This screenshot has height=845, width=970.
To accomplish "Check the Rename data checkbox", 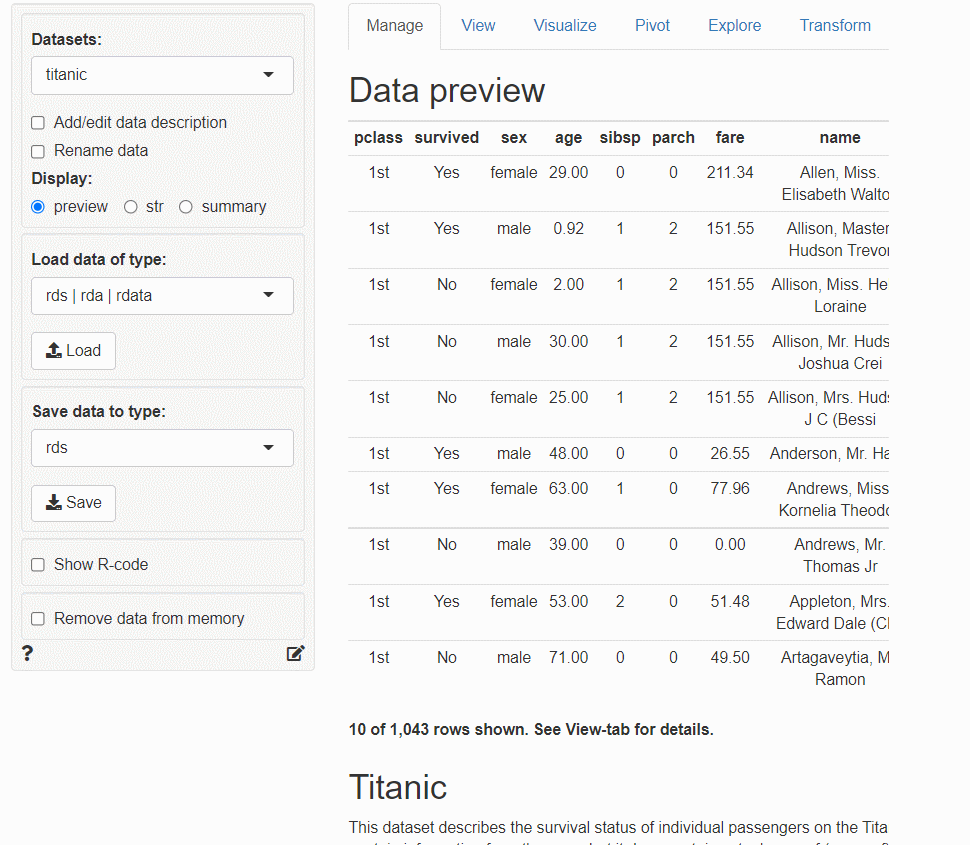I will 38,151.
